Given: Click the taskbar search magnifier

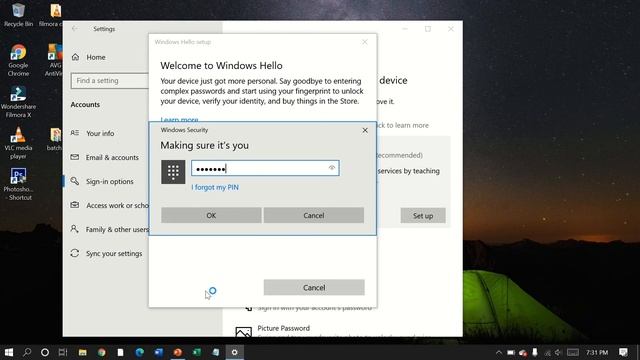Looking at the screenshot, I should [x=27, y=352].
